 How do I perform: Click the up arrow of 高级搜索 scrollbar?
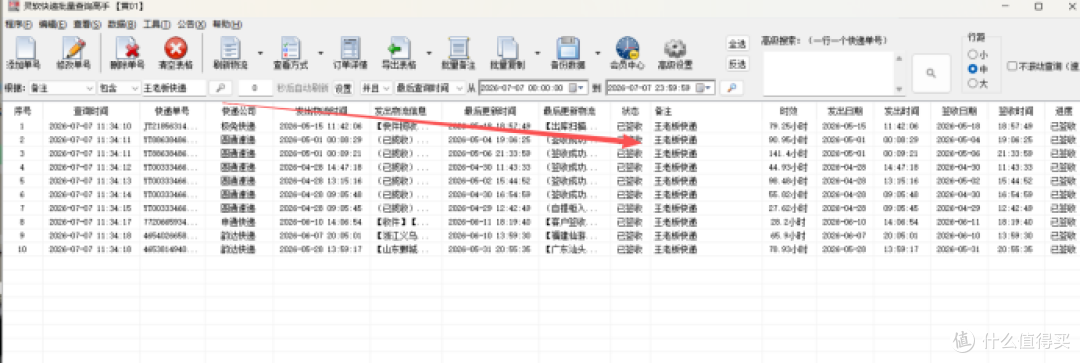[899, 59]
